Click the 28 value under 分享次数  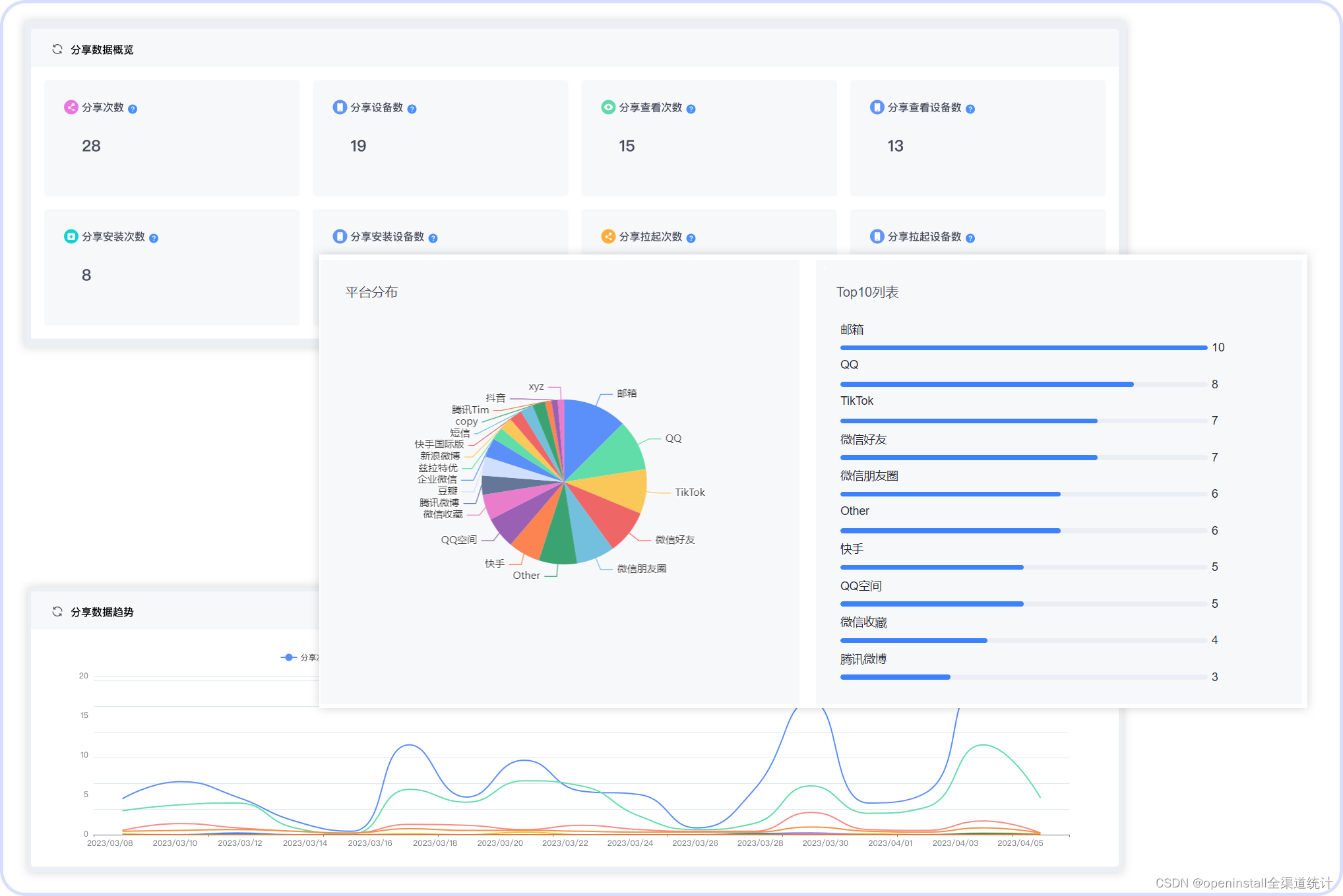[91, 146]
